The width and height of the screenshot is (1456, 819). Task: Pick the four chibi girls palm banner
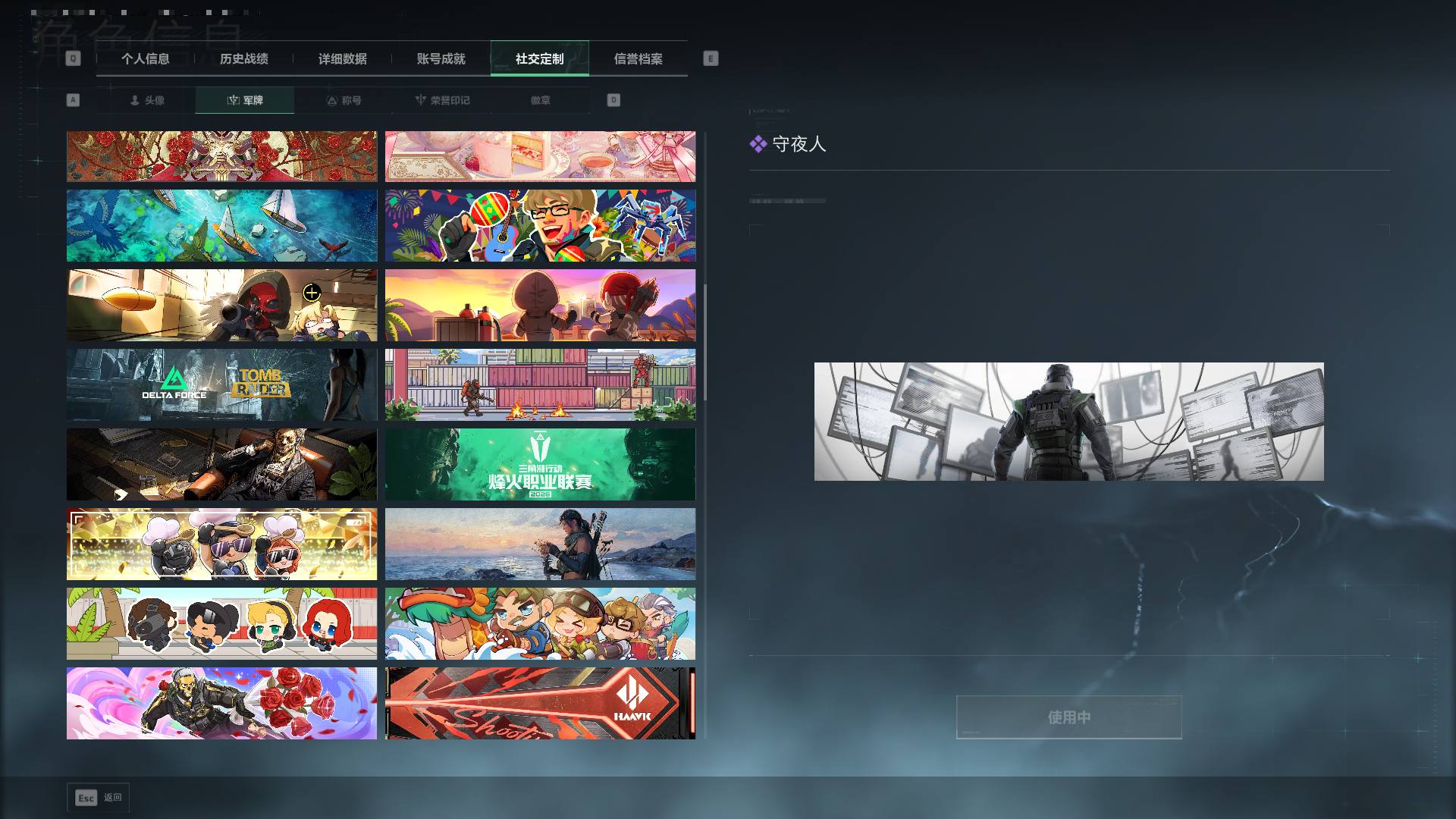(221, 623)
